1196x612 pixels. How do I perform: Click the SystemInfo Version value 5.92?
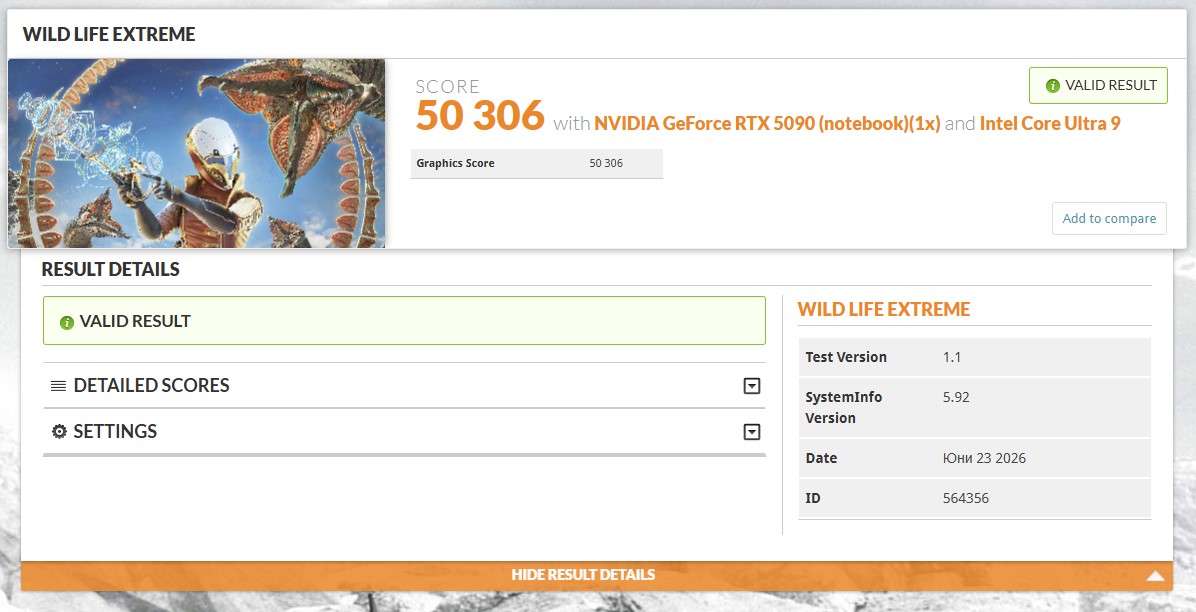coord(956,398)
